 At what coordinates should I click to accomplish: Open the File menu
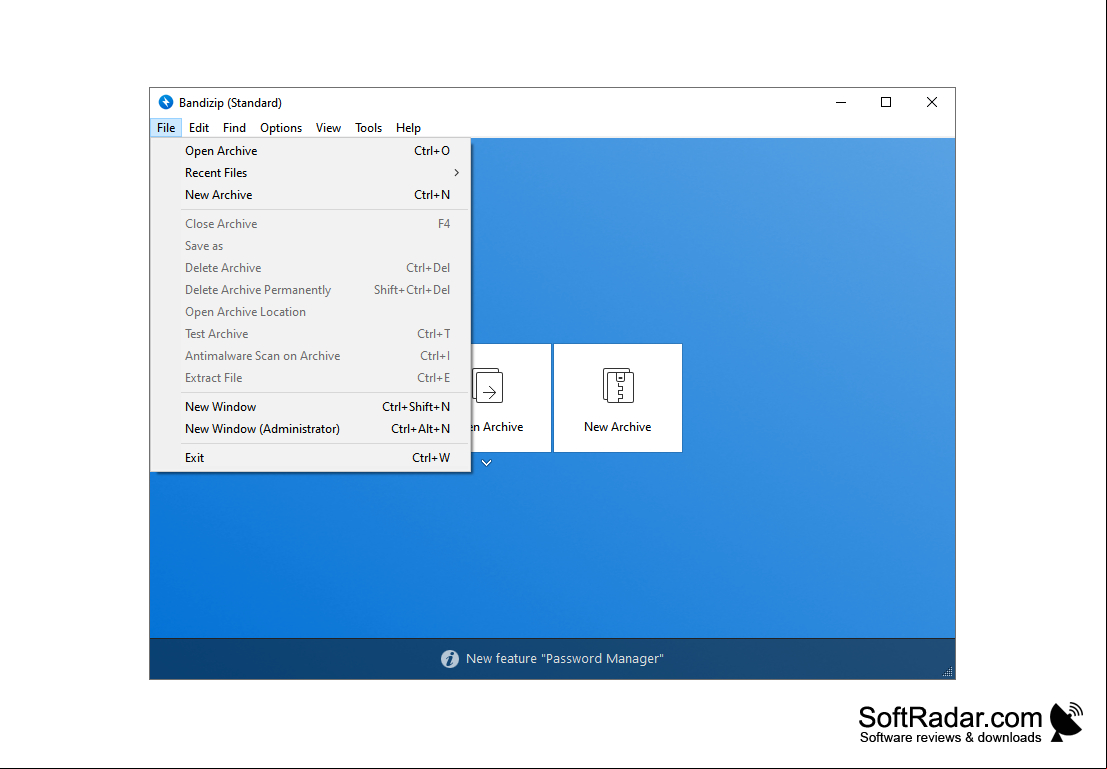166,128
